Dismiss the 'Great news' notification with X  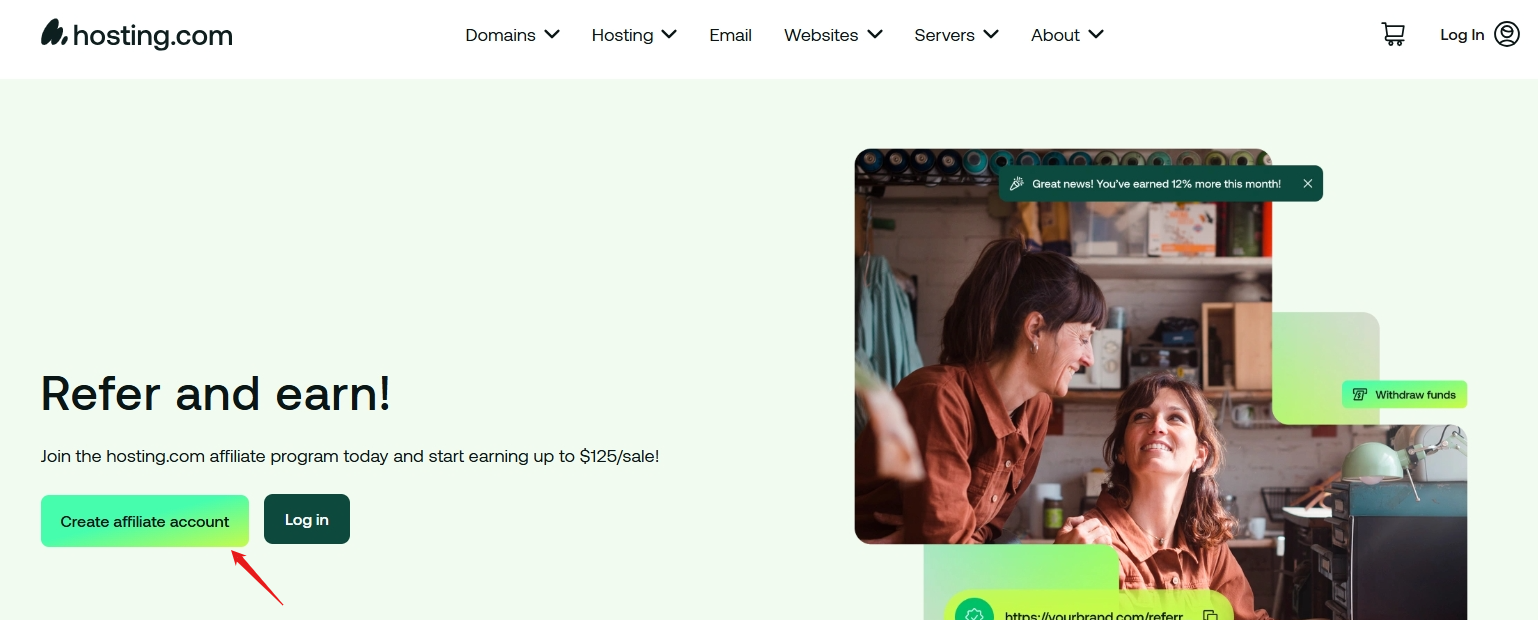pos(1307,184)
